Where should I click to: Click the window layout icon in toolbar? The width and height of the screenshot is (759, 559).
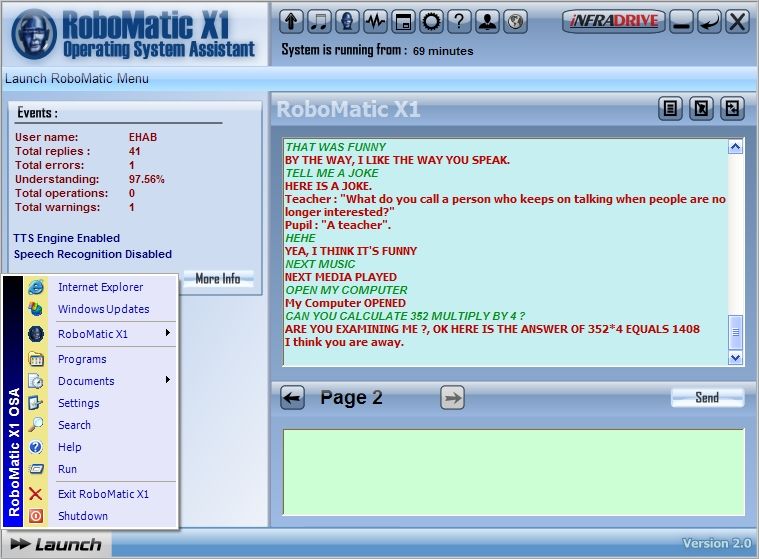click(x=403, y=22)
